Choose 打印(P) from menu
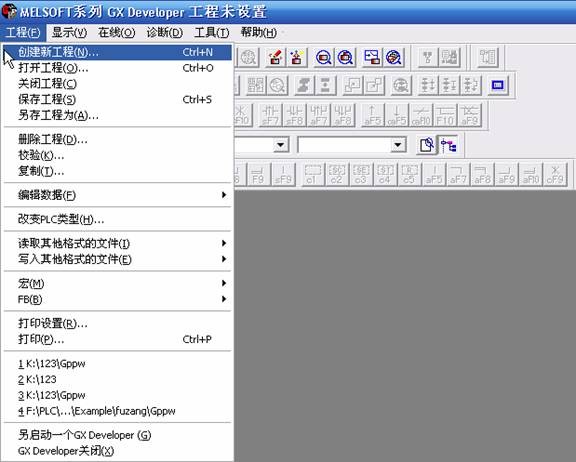The image size is (576, 462). coord(118,339)
